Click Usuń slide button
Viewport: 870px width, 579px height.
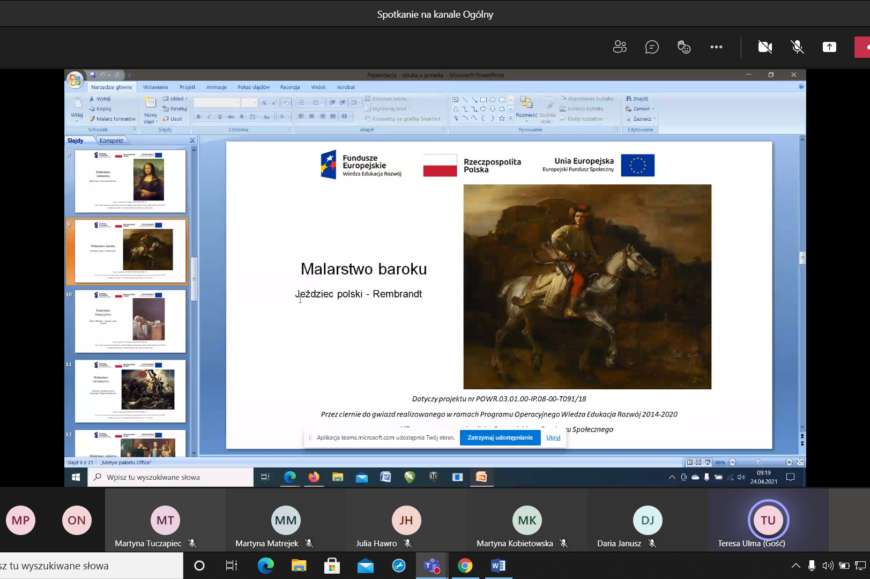[x=173, y=119]
